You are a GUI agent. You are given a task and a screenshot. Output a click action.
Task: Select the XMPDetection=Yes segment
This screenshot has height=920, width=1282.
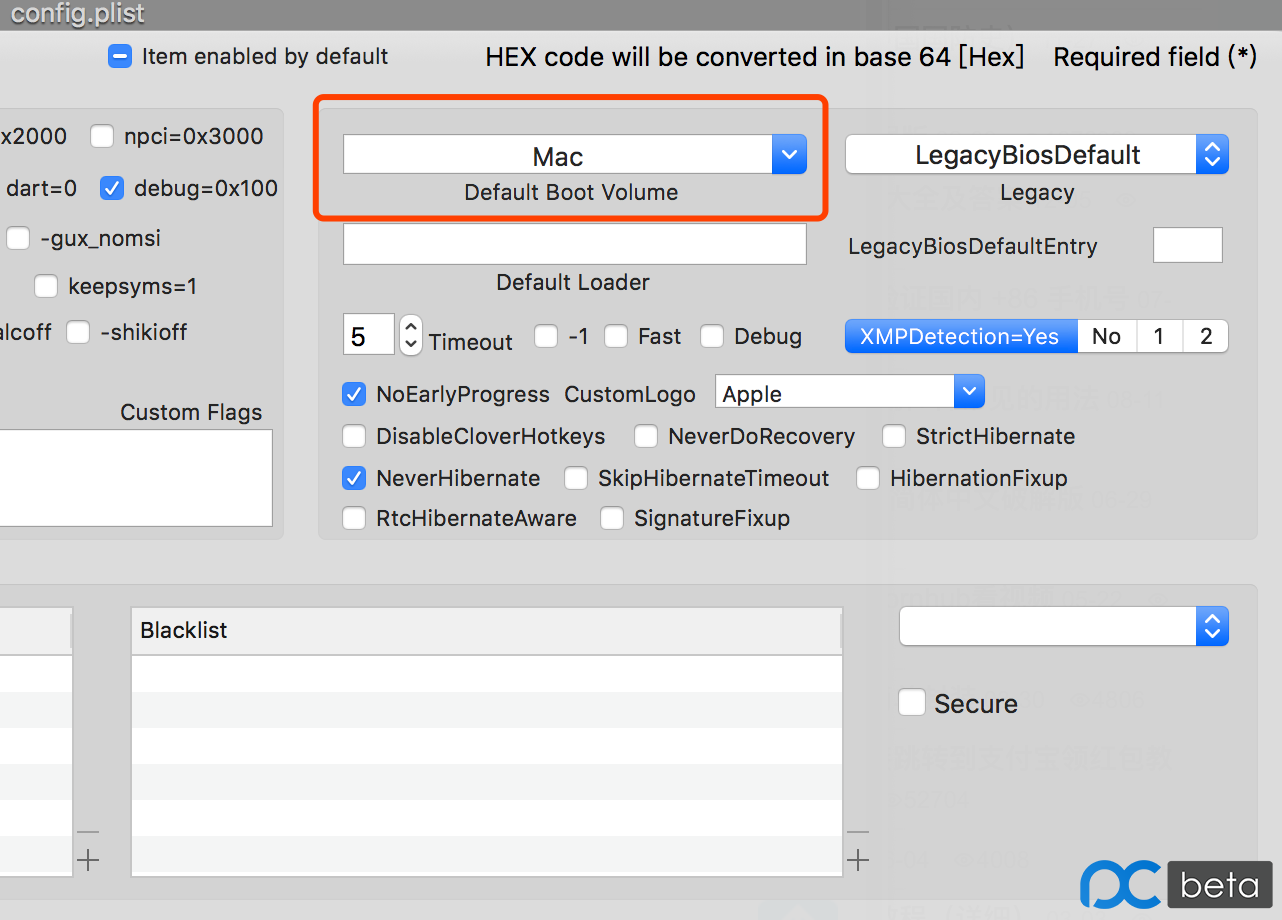(x=961, y=336)
